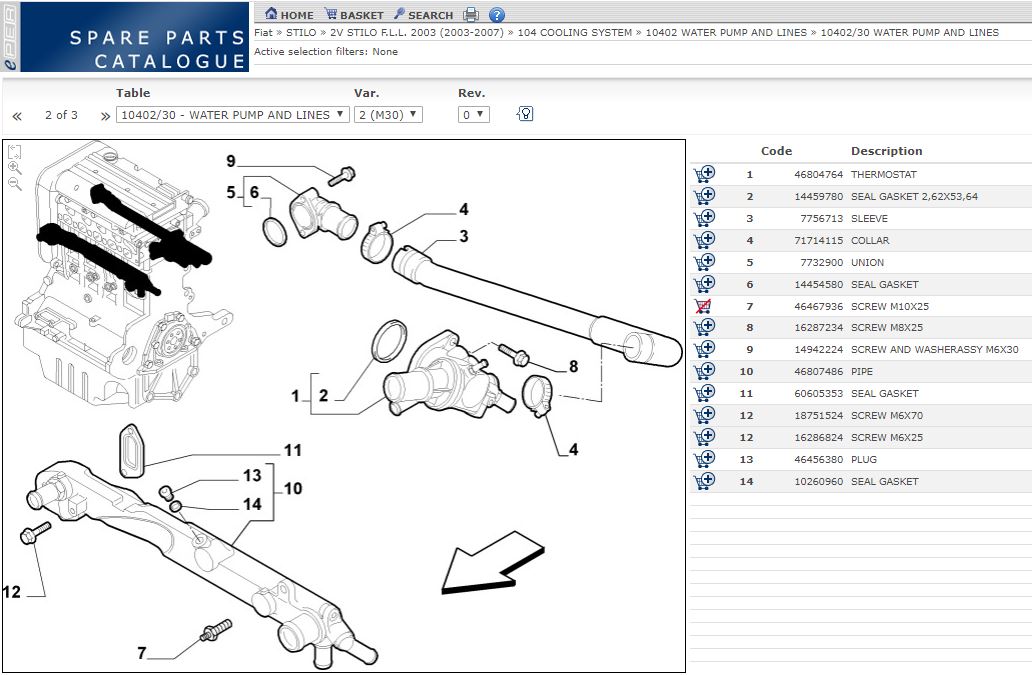Click part number 11 label in diagram

pyautogui.click(x=293, y=450)
